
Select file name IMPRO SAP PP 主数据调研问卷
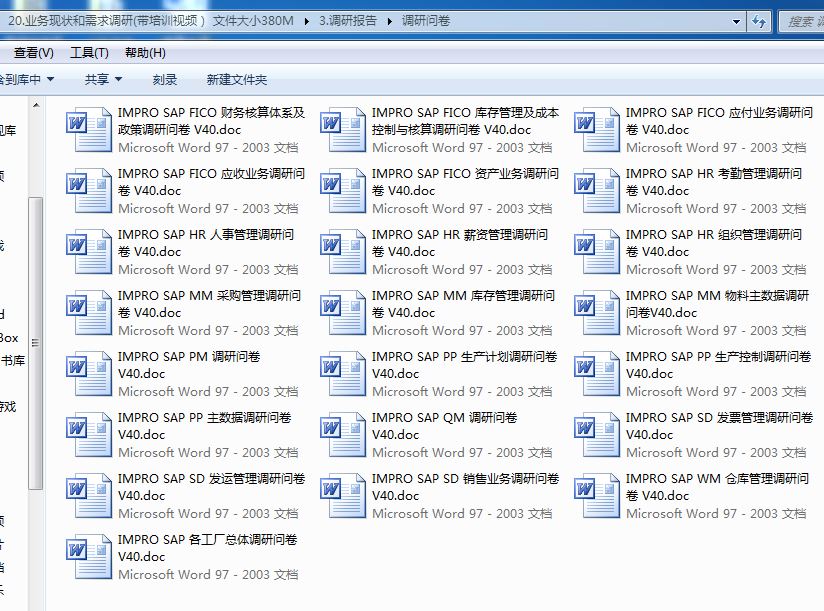(204, 426)
